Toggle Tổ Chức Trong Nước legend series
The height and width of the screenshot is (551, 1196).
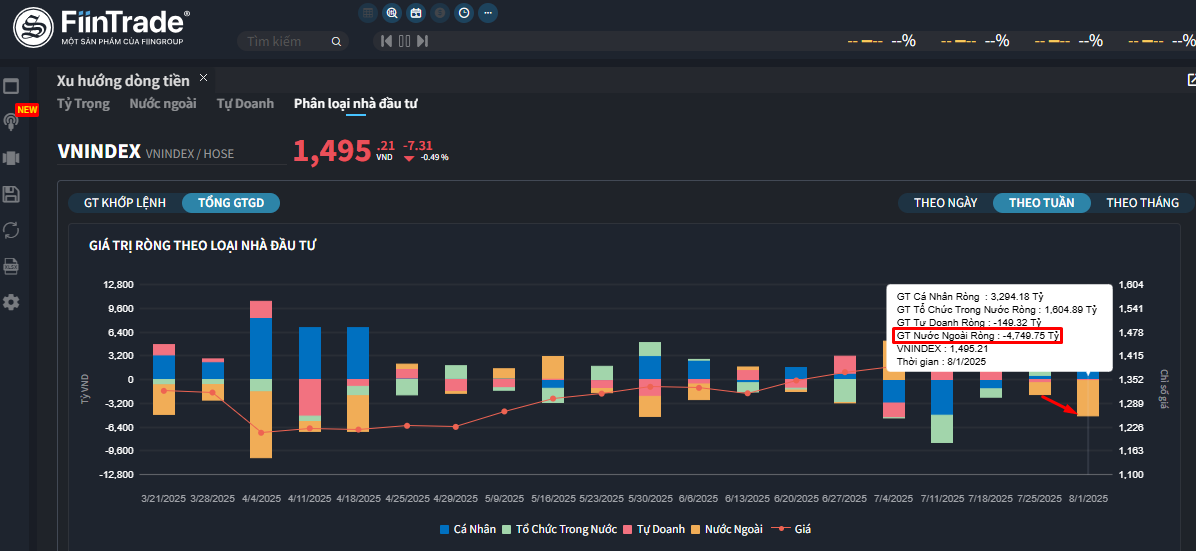click(559, 529)
